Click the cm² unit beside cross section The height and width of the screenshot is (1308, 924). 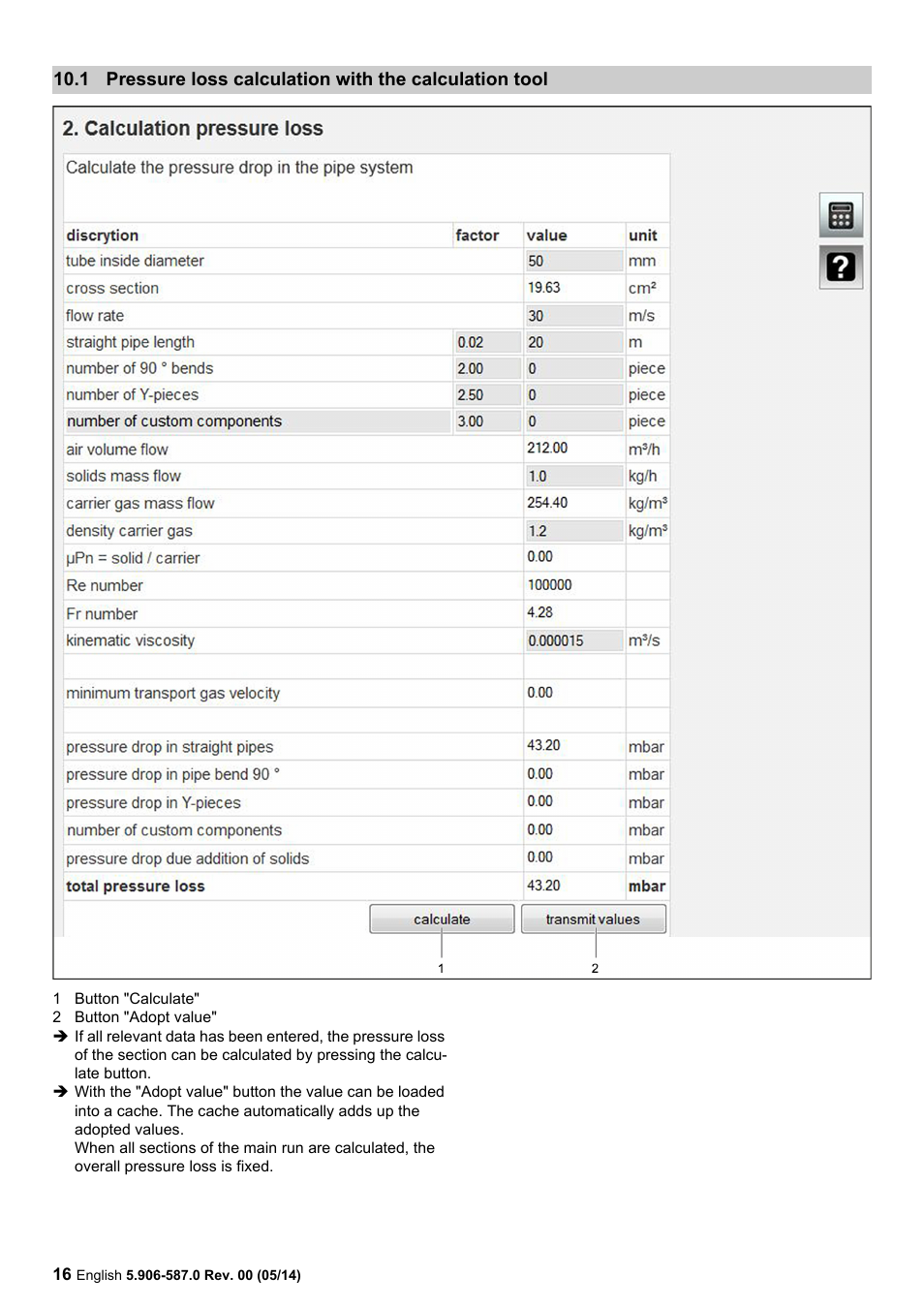[x=641, y=288]
